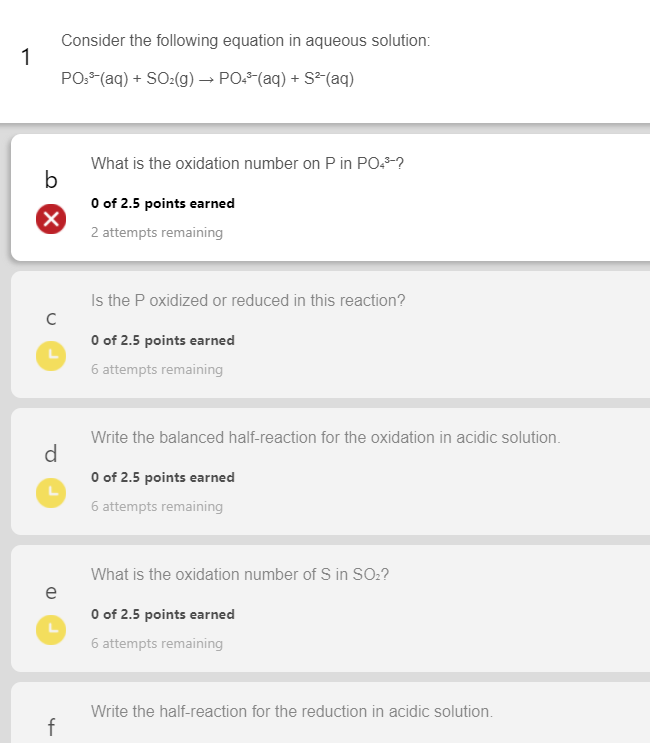Select the letter e part label
This screenshot has height=743, width=650.
tap(51, 592)
